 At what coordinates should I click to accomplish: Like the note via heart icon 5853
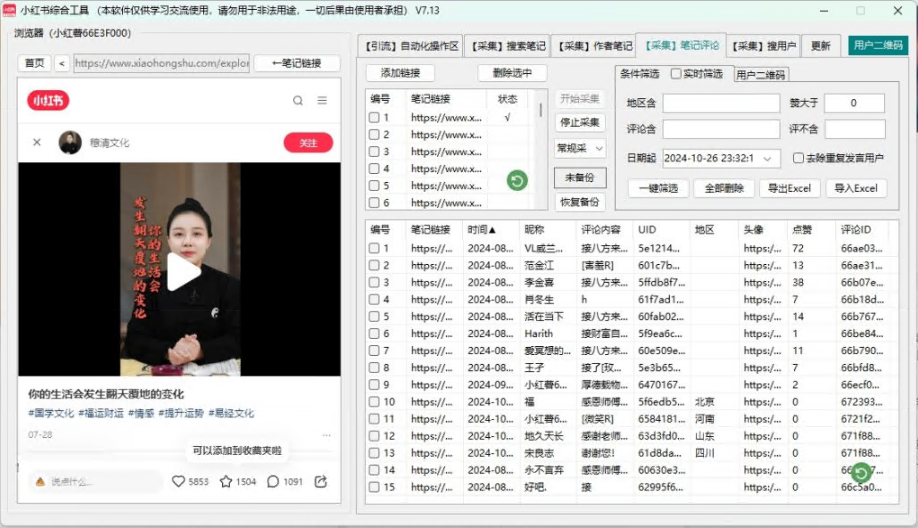178,481
